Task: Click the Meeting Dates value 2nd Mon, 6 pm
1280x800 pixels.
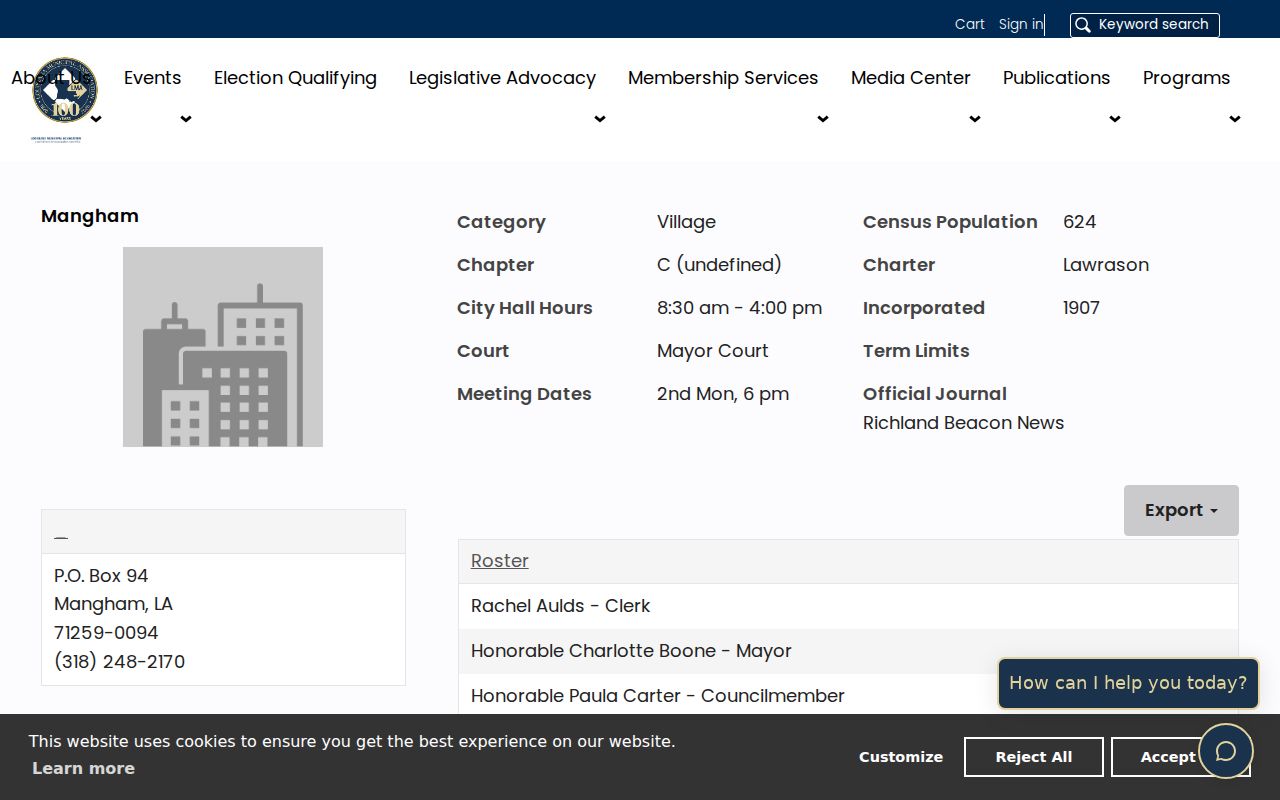Action: pyautogui.click(x=723, y=394)
